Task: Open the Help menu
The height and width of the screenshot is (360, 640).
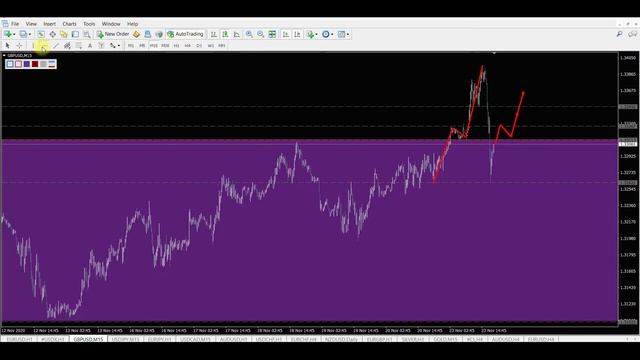Action: point(132,24)
